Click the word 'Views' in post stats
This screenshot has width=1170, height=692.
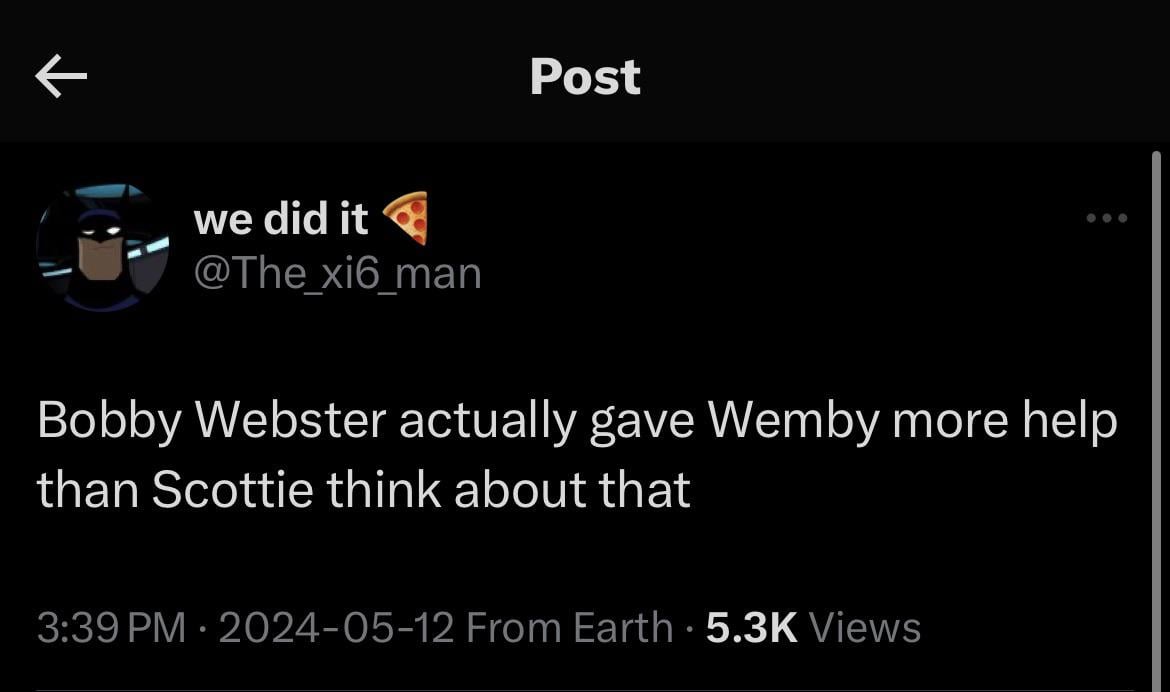(864, 628)
